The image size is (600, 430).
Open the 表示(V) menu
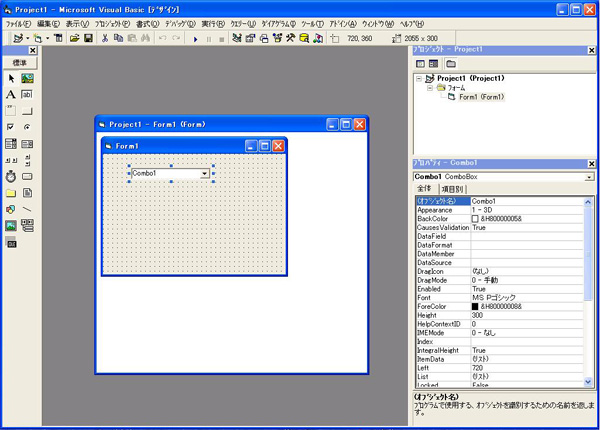(x=77, y=24)
